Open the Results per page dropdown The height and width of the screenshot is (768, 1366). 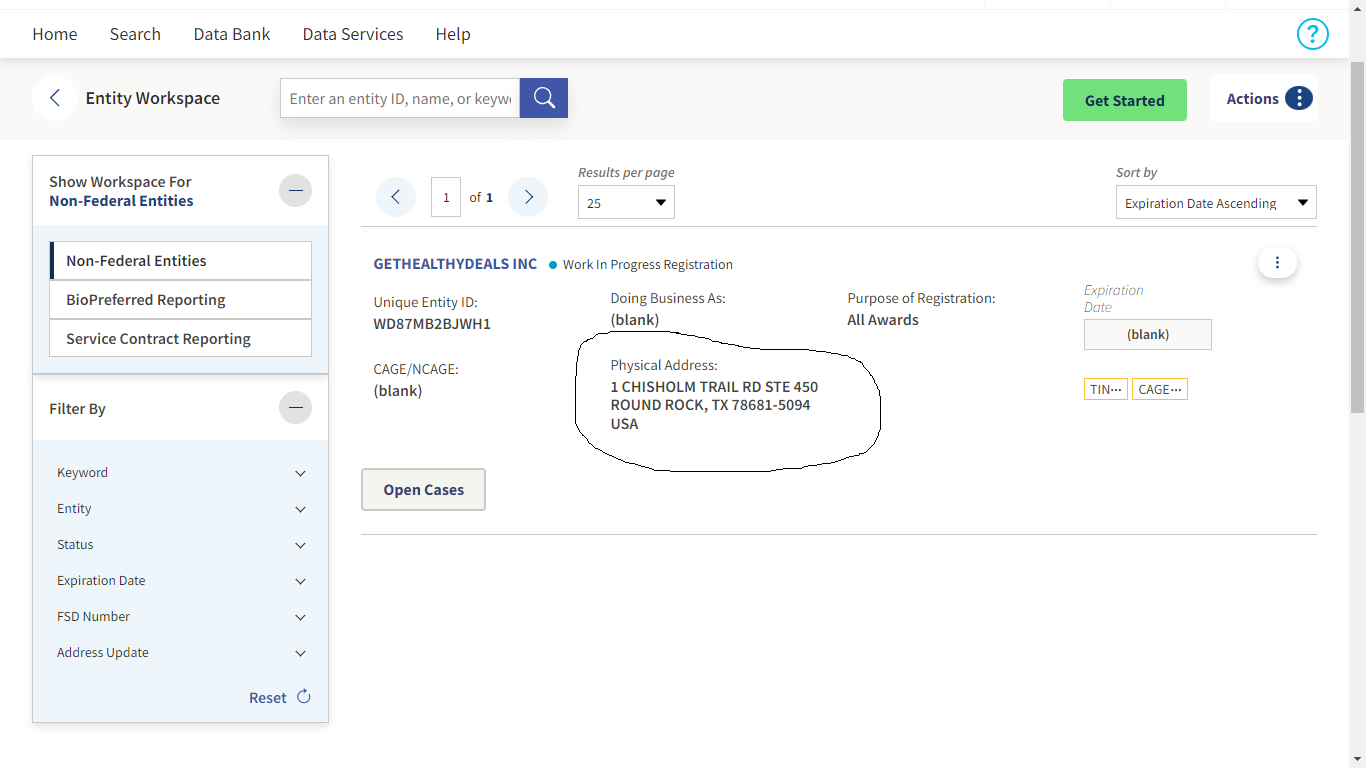(x=626, y=203)
